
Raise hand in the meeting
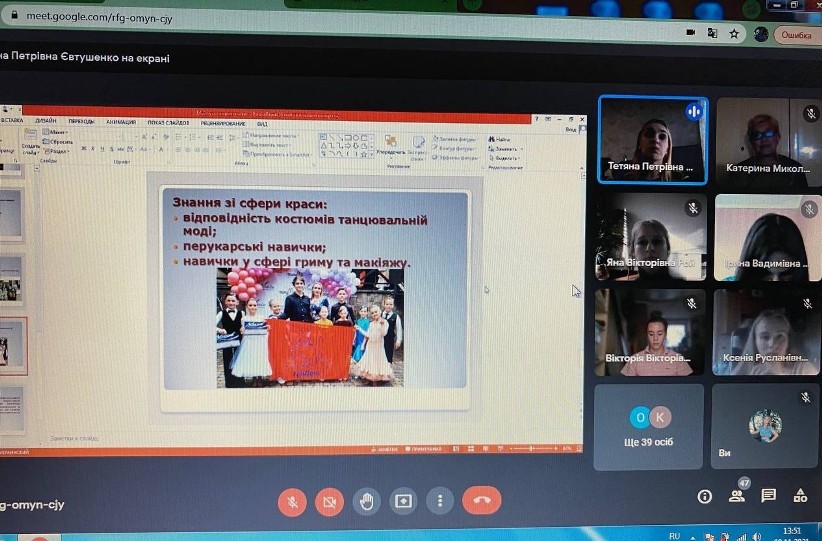366,501
